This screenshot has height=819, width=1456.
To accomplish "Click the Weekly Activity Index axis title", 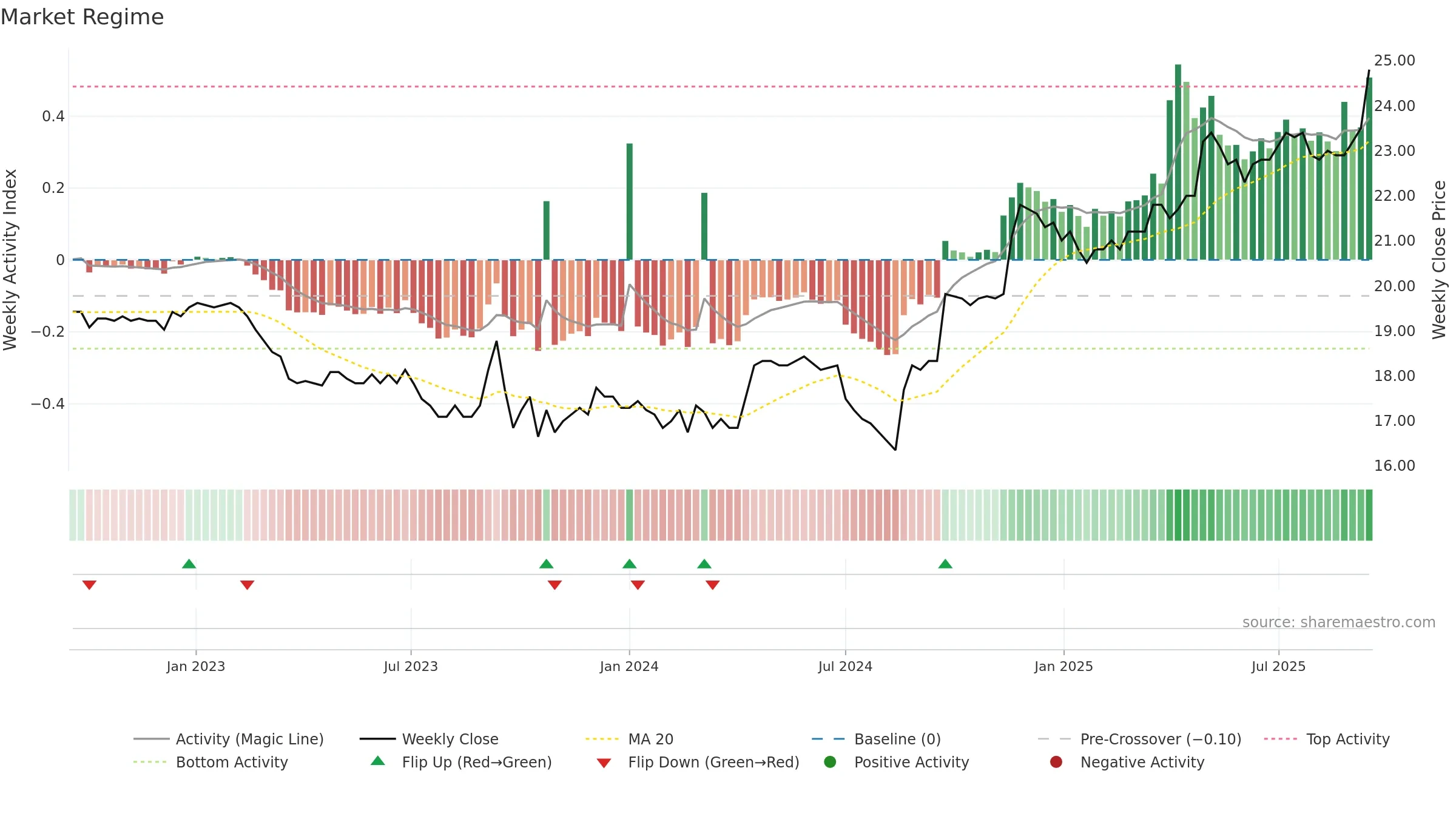I will tap(10, 260).
